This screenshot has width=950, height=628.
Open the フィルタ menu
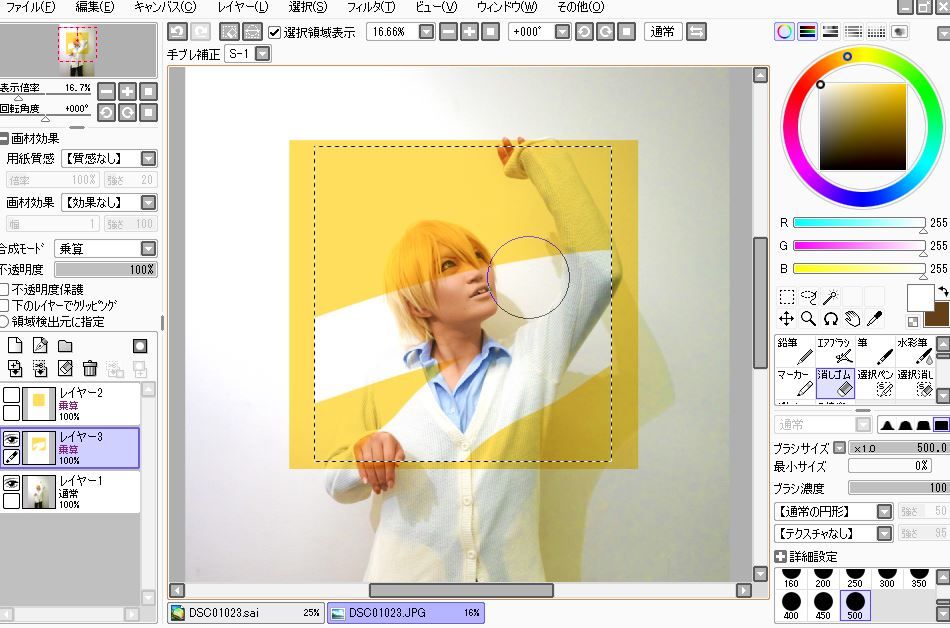(371, 7)
